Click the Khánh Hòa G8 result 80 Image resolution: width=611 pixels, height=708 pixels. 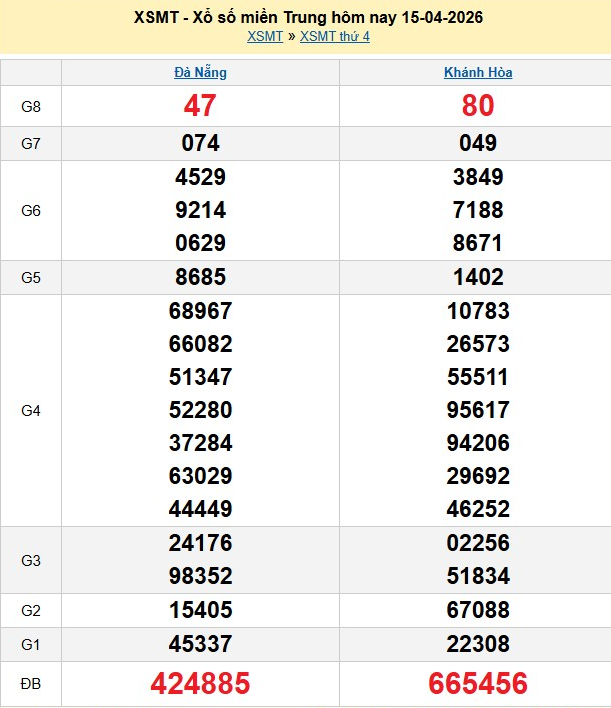[x=478, y=106]
